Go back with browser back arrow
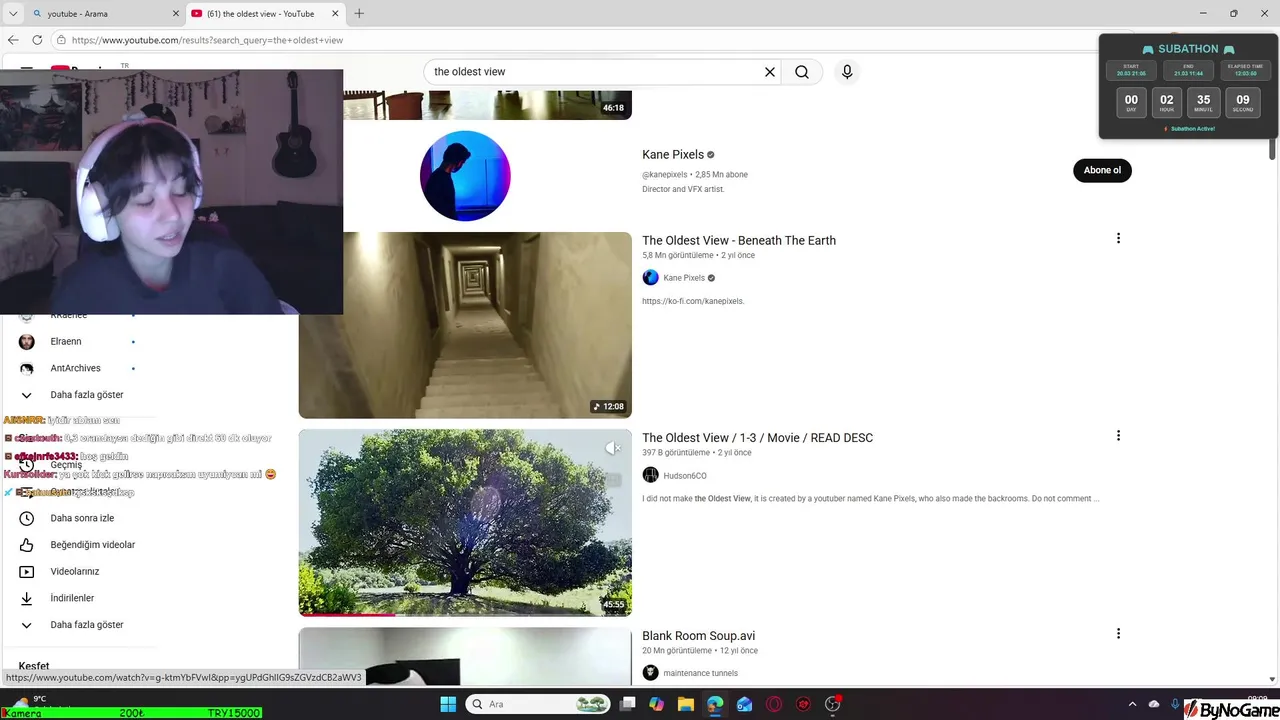The height and width of the screenshot is (720, 1280). [13, 40]
